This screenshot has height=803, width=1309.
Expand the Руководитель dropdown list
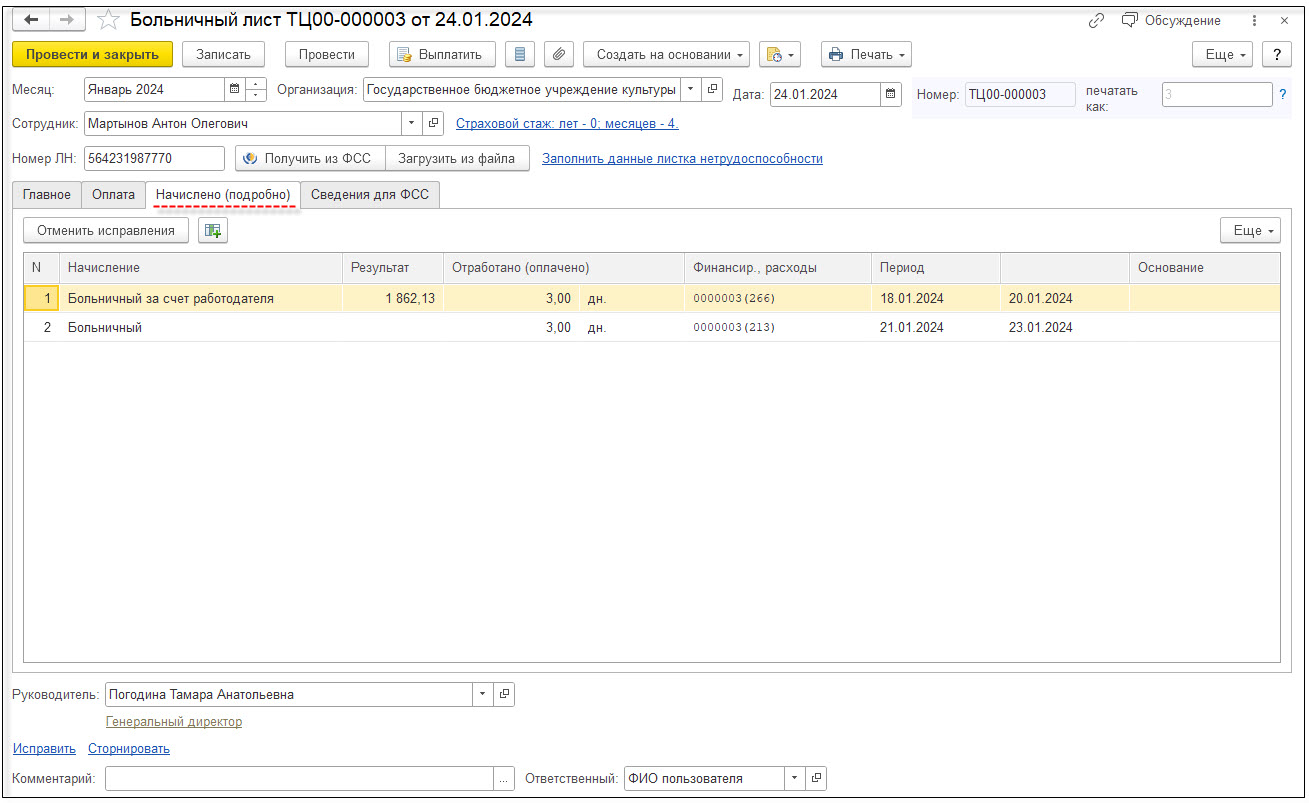click(x=482, y=694)
